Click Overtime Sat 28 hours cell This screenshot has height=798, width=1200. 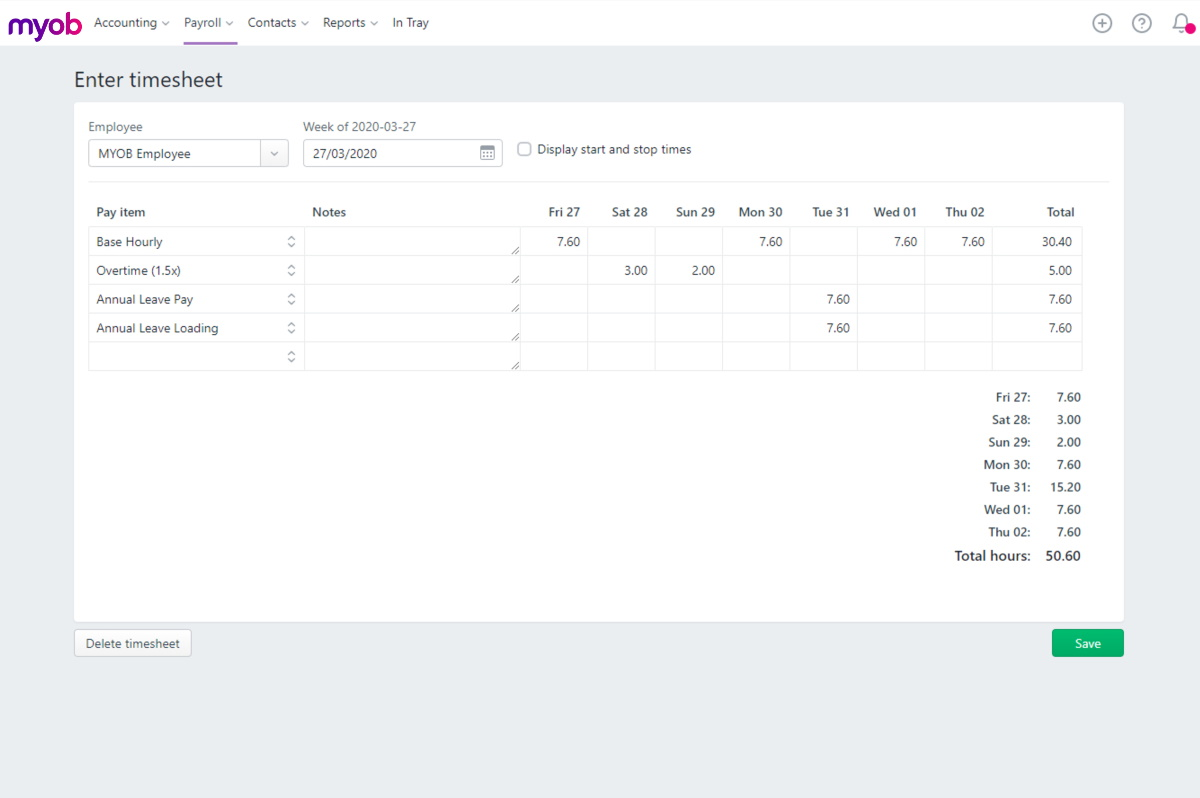(x=621, y=271)
